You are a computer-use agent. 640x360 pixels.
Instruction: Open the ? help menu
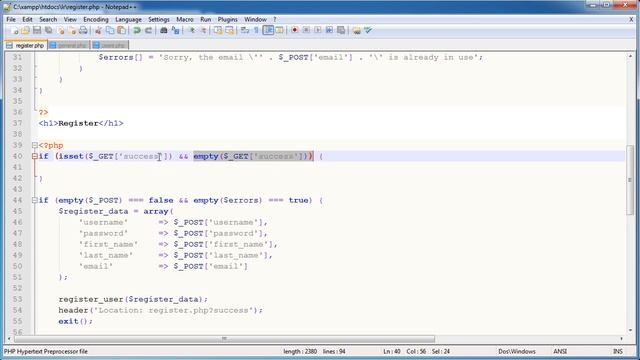(x=275, y=19)
